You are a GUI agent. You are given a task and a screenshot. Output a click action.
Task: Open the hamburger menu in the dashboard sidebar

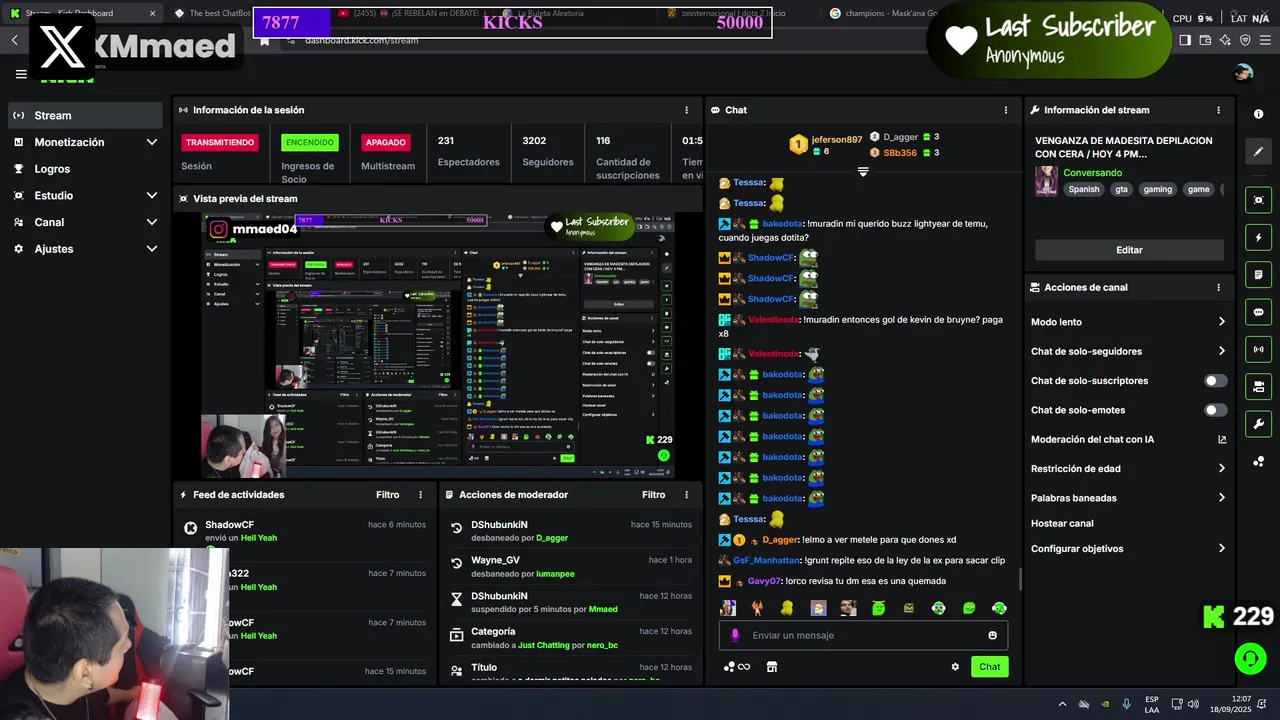21,74
